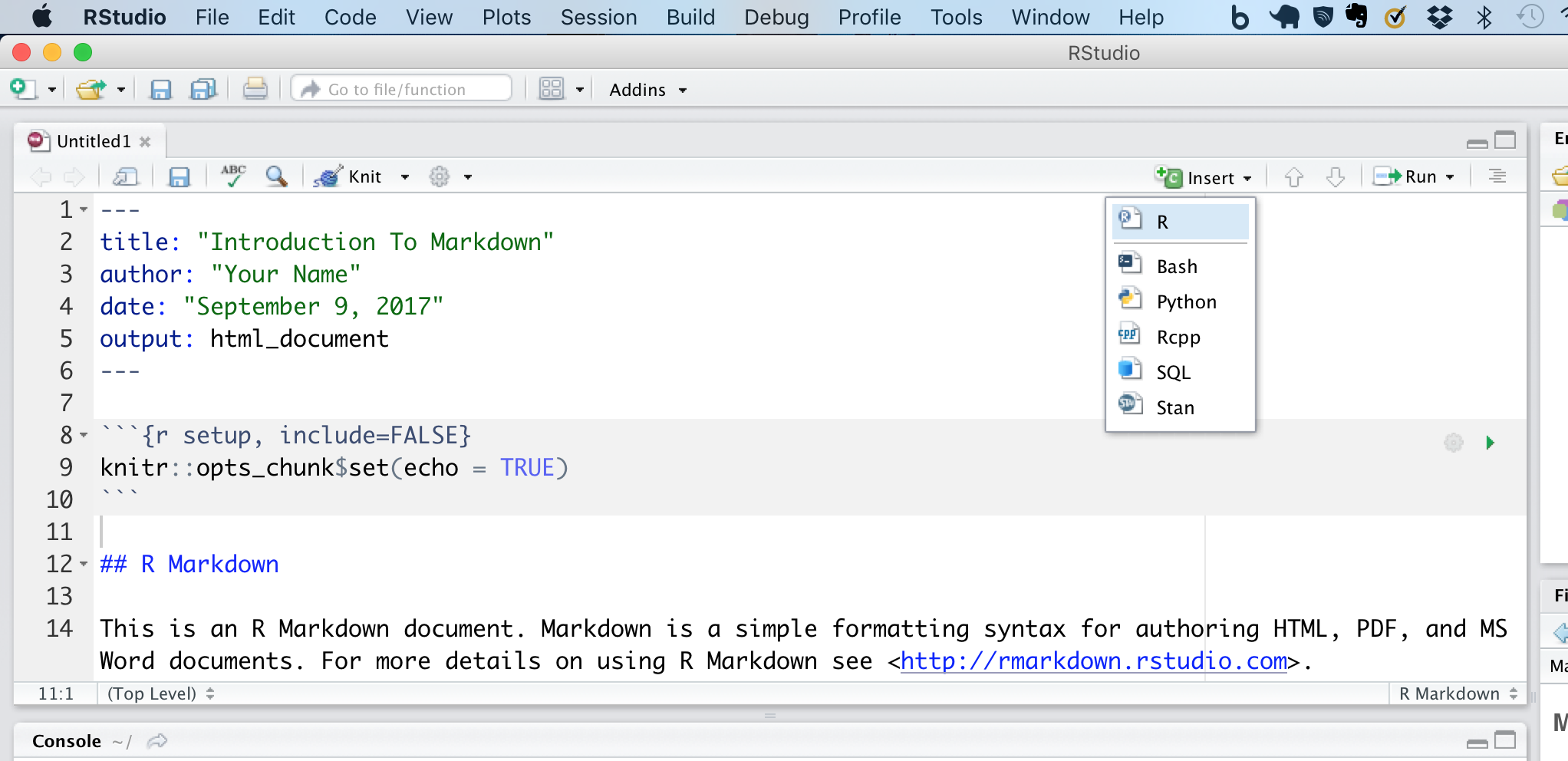
Task: Click the Find/Replace magnifier icon
Action: (x=276, y=176)
